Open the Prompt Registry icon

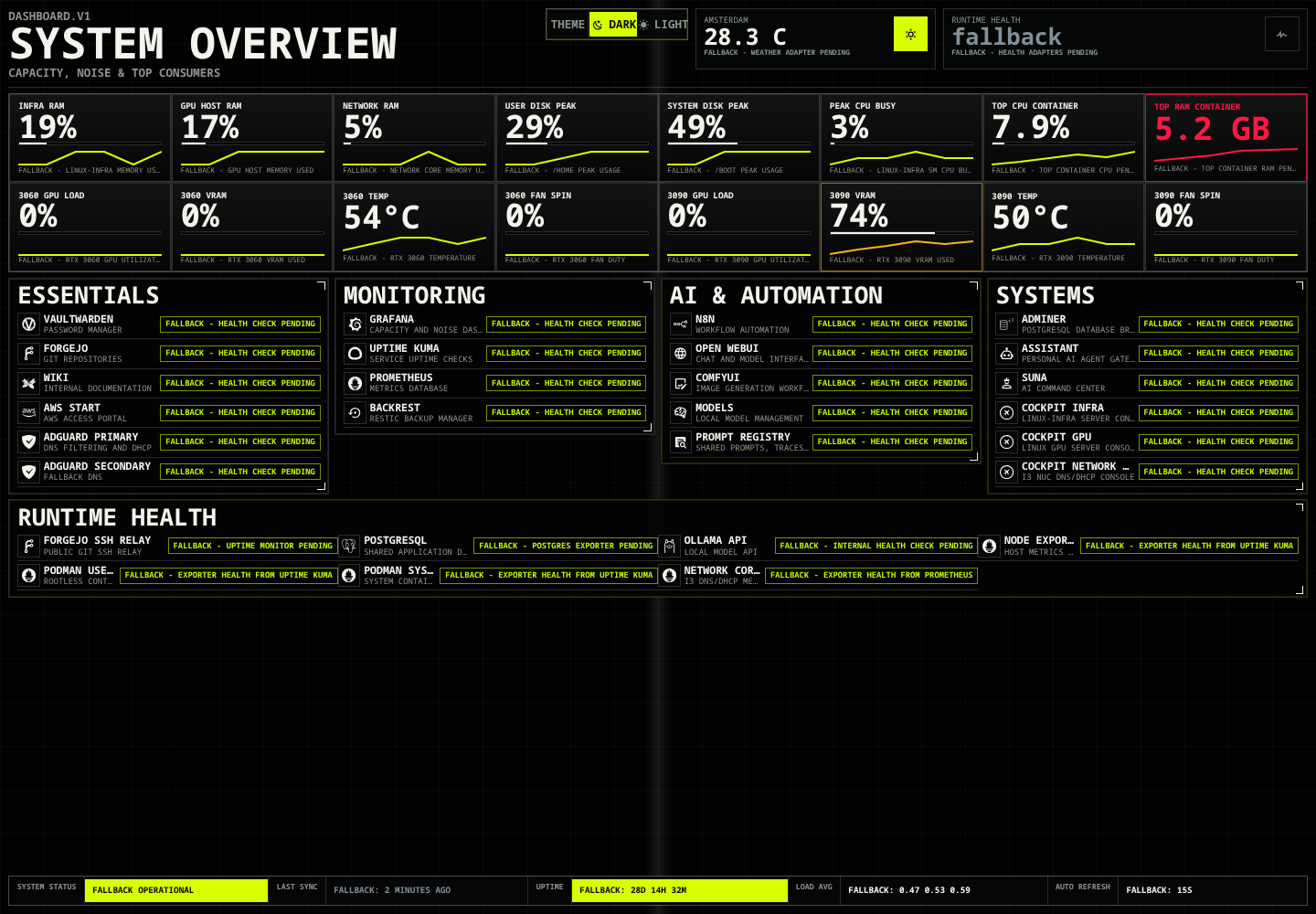tap(680, 441)
